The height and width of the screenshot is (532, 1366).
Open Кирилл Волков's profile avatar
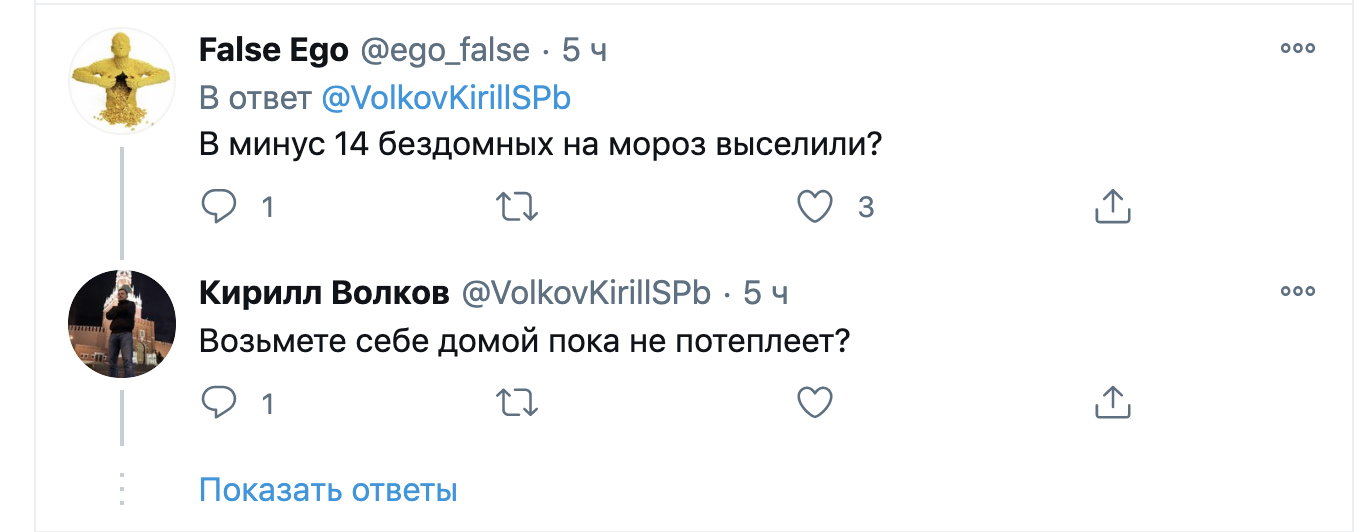pos(122,324)
